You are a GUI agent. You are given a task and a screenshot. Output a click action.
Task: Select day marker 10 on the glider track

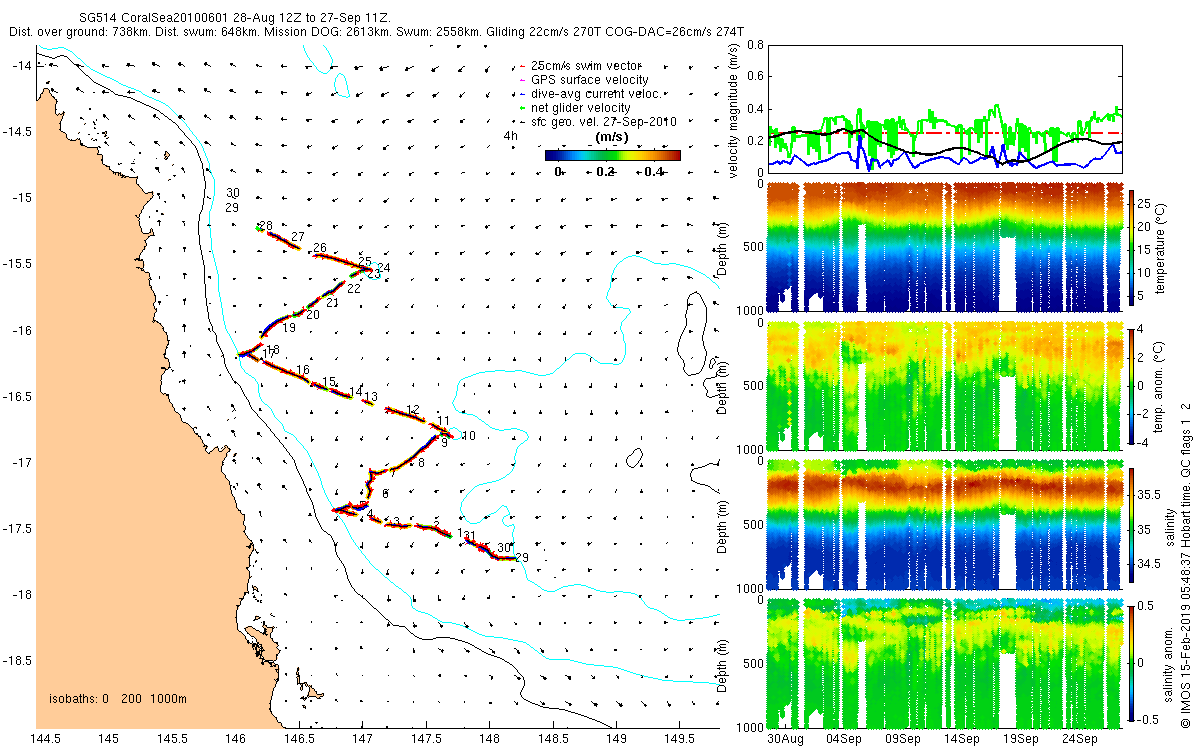point(469,436)
